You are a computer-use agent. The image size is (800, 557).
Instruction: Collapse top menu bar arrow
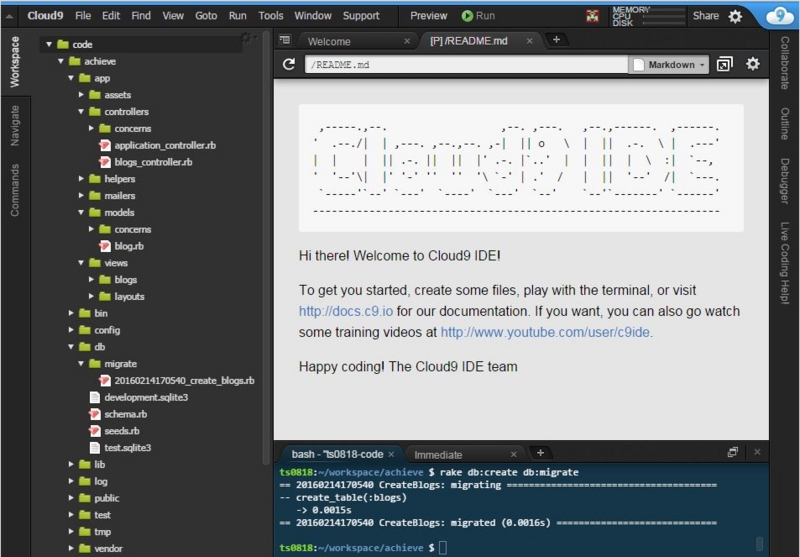[9, 16]
